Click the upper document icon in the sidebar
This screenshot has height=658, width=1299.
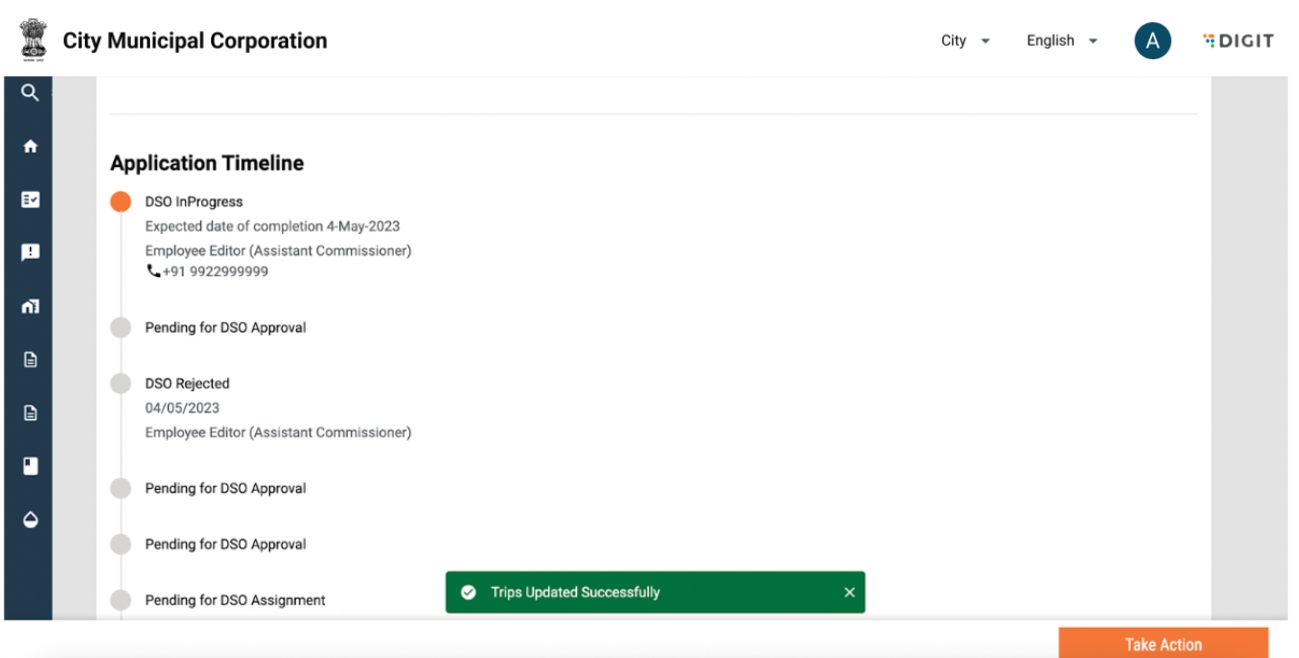(30, 360)
